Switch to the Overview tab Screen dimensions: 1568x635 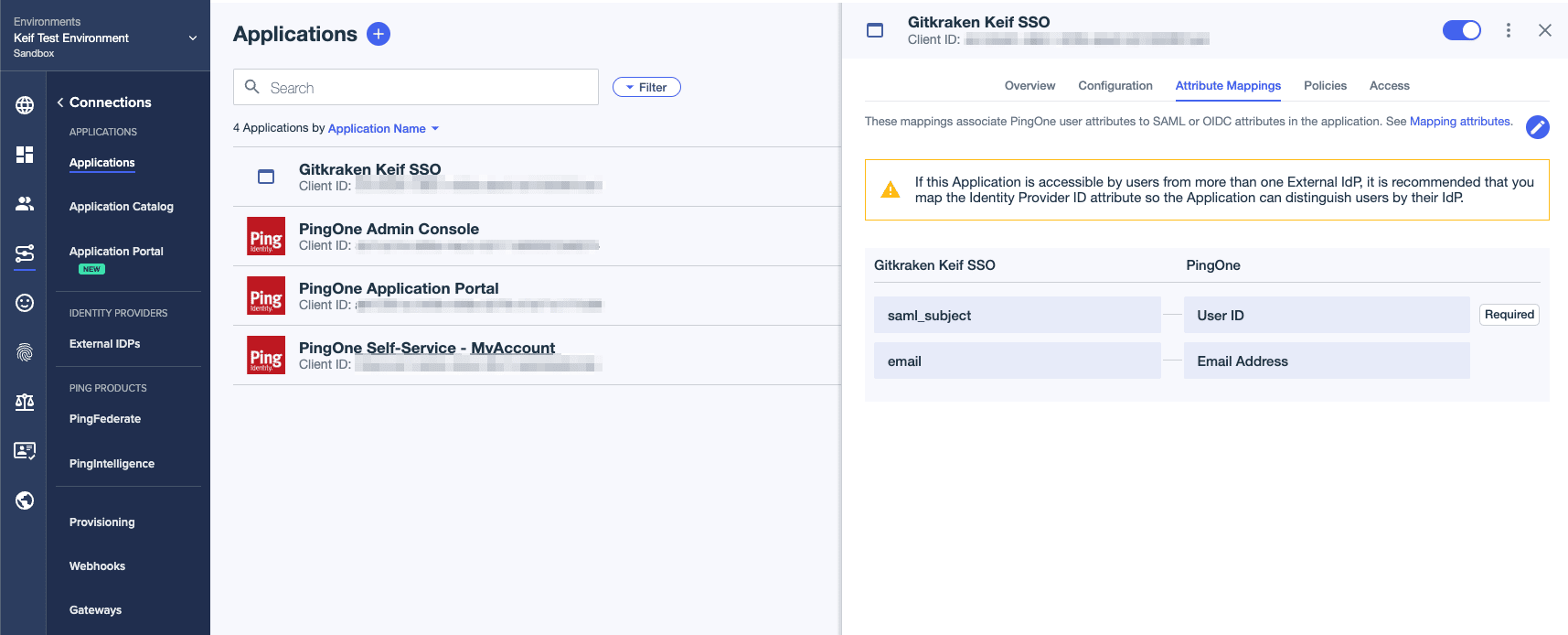(x=1029, y=86)
